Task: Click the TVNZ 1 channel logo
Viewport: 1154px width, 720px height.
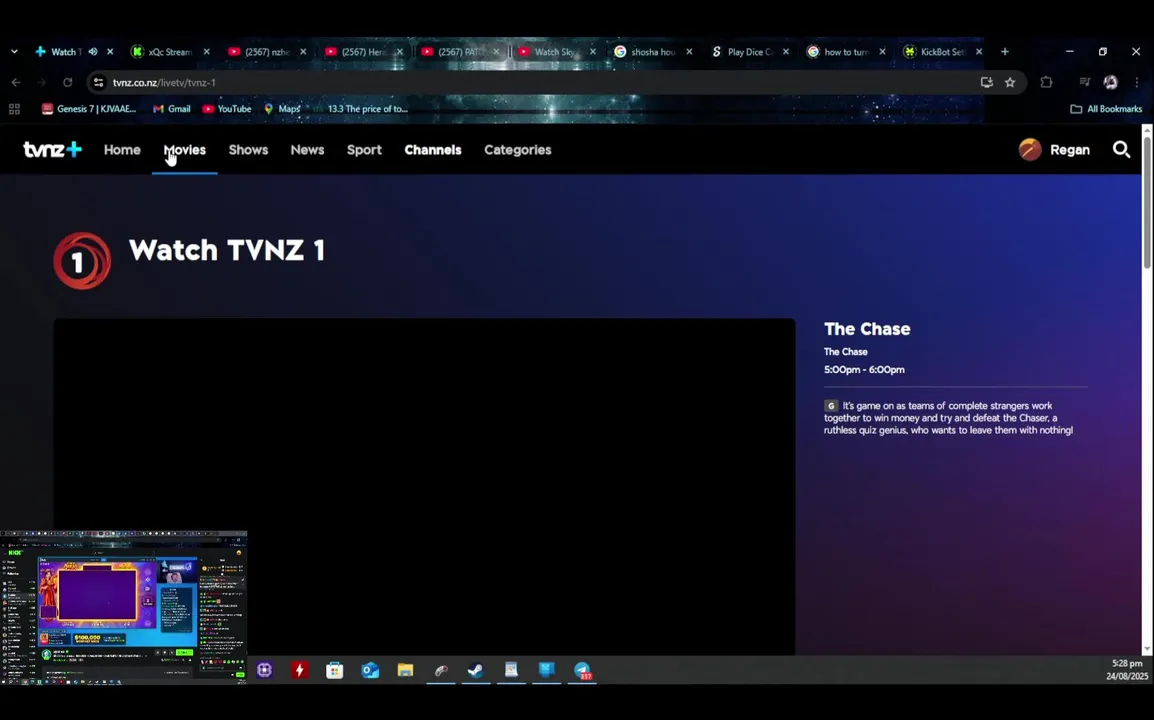Action: [82, 261]
